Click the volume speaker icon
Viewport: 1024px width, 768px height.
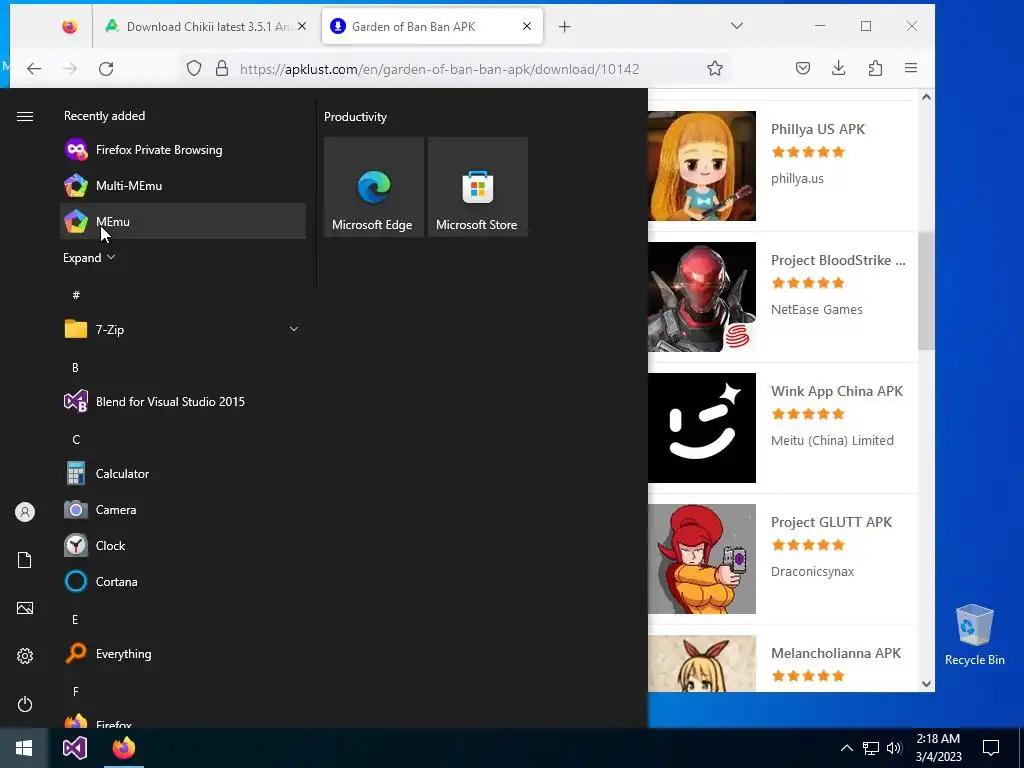pyautogui.click(x=894, y=748)
